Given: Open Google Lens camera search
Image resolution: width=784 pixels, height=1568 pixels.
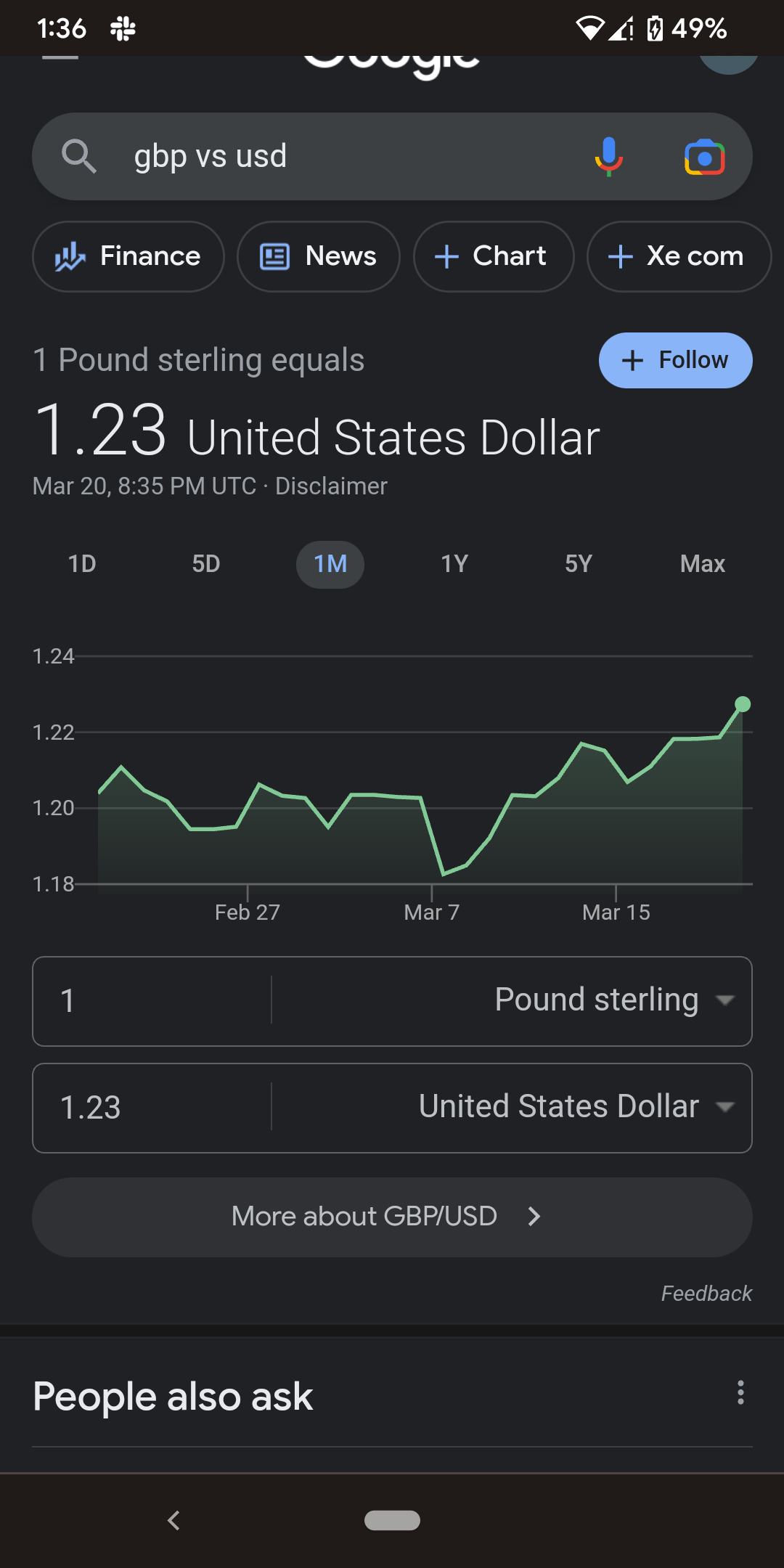Looking at the screenshot, I should tap(704, 157).
